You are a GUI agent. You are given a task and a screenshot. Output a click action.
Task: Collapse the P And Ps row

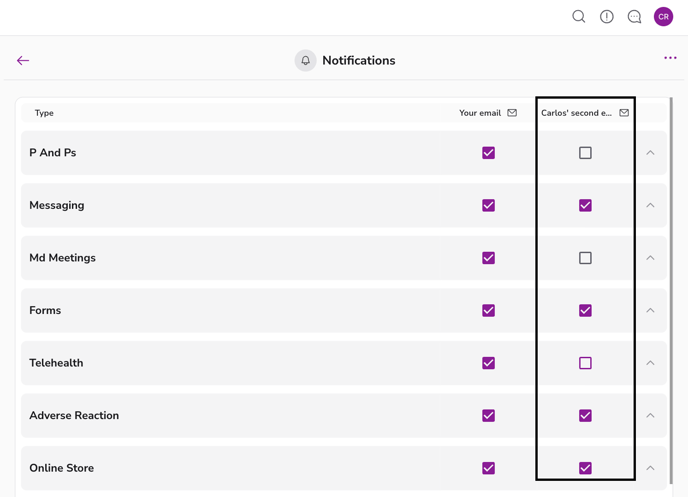(650, 153)
